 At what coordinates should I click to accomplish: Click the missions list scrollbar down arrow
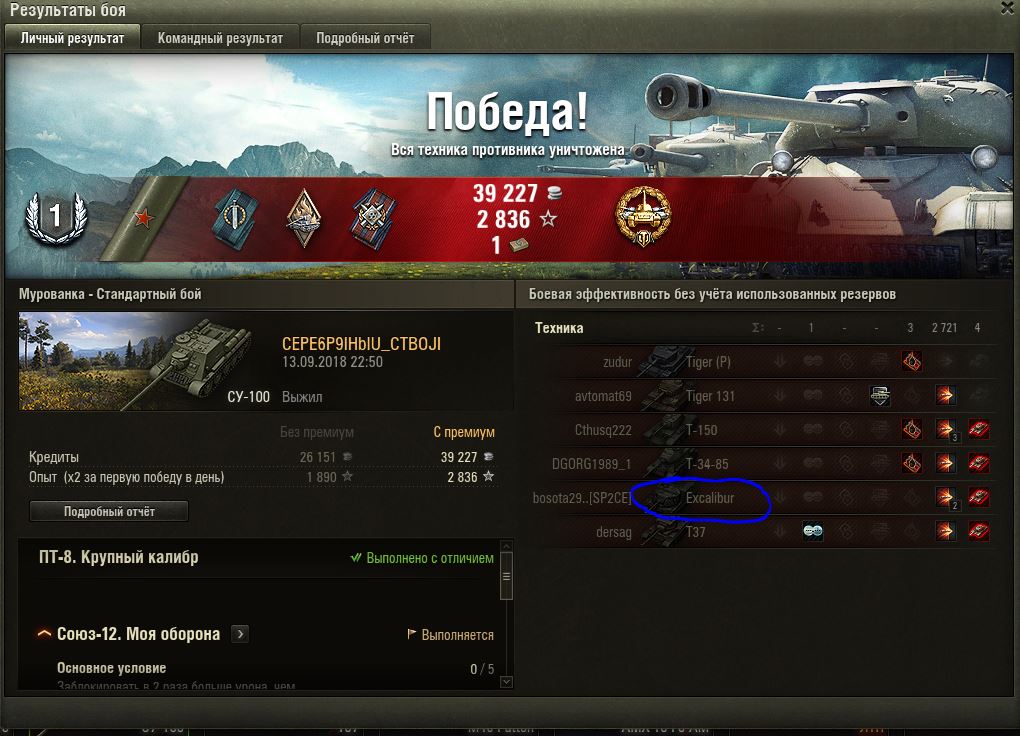(x=506, y=681)
